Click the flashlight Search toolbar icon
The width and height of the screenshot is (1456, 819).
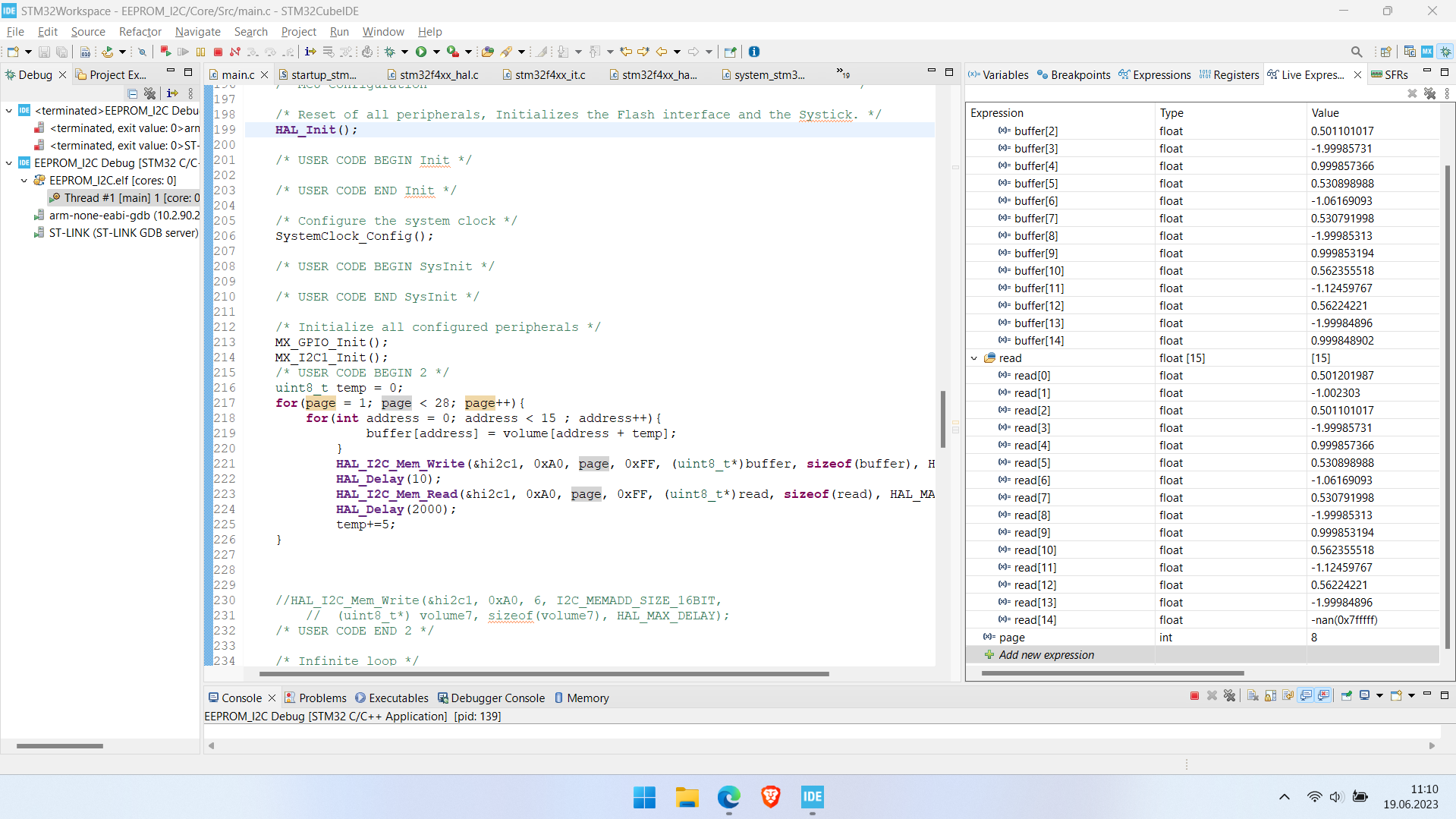tap(506, 52)
